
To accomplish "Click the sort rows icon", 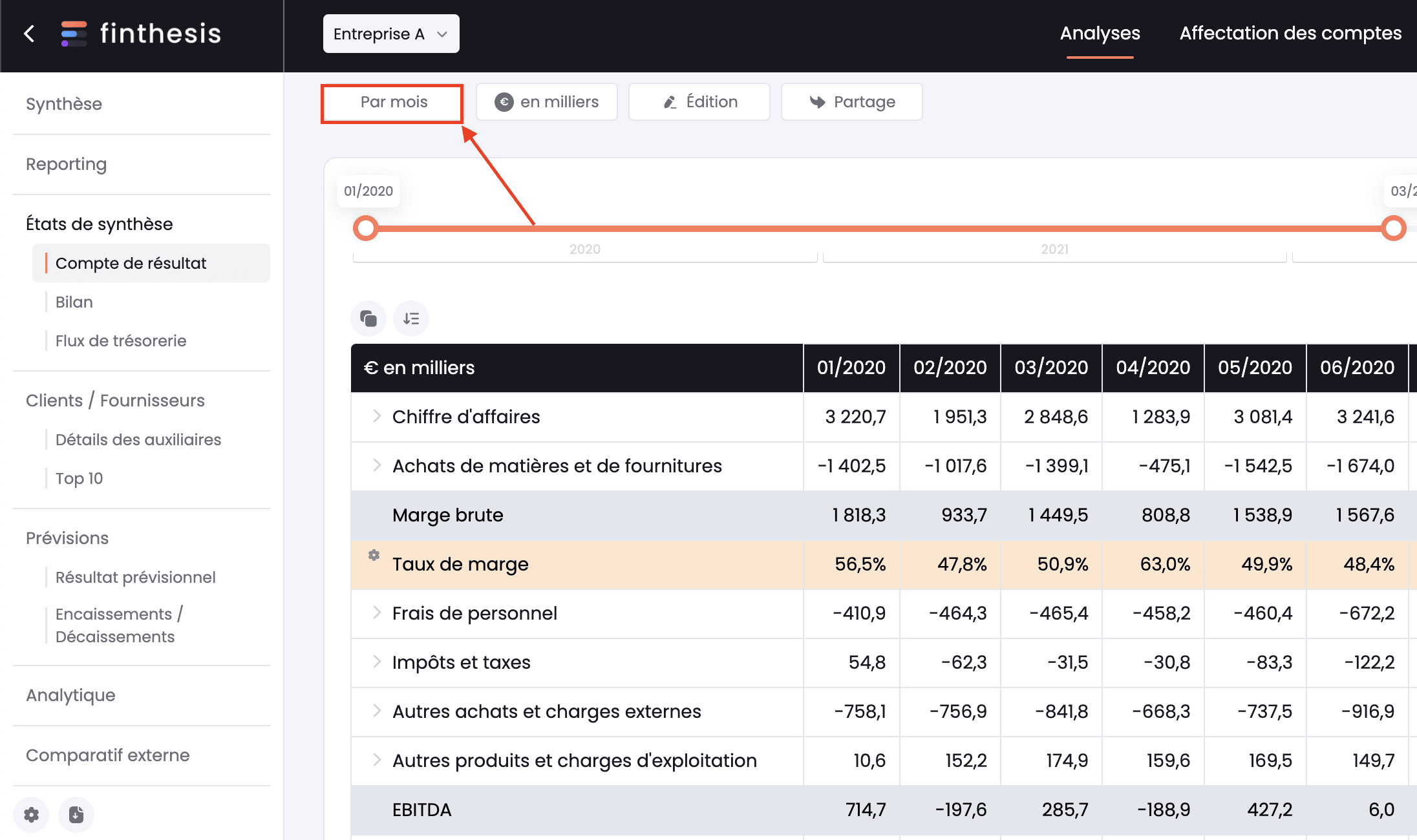I will pyautogui.click(x=411, y=319).
